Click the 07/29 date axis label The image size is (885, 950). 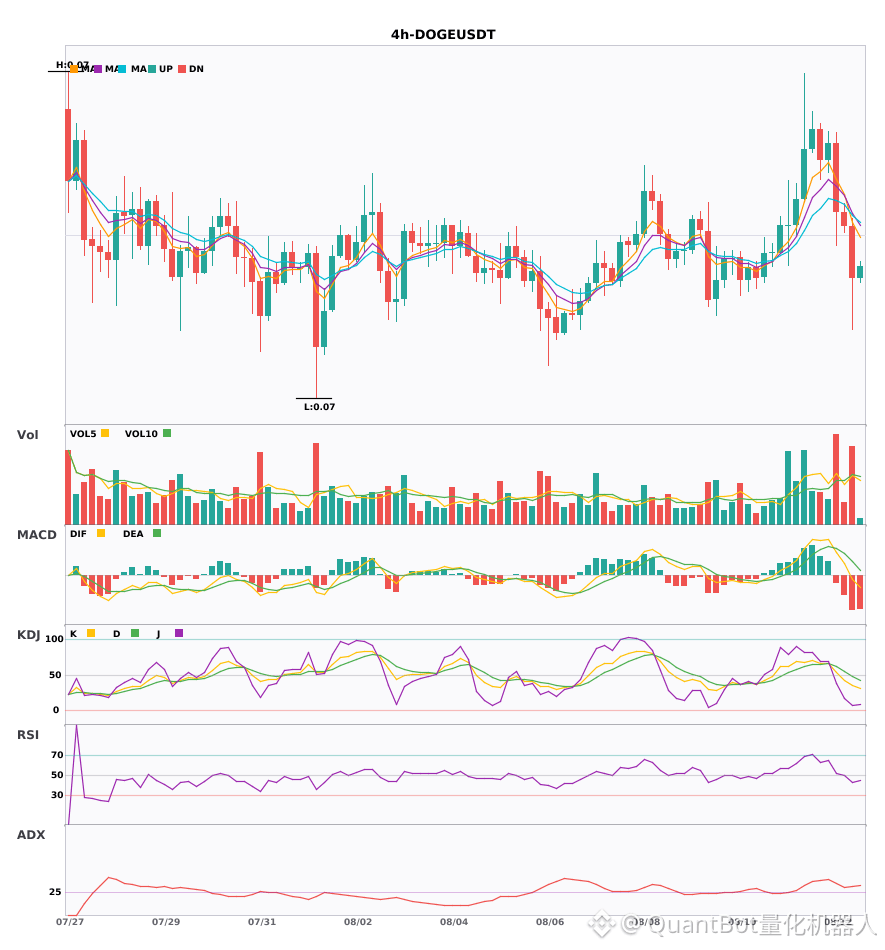click(166, 922)
